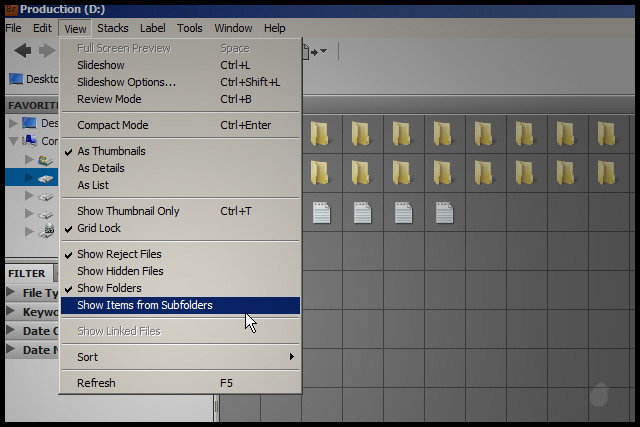Uncheck Show Reject Files
The image size is (640, 427).
(118, 254)
